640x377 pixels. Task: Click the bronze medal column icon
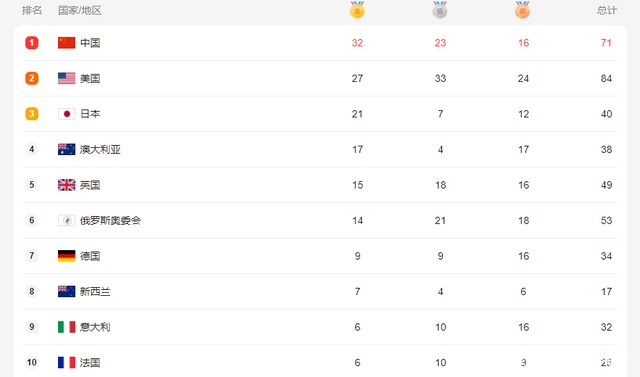[522, 10]
